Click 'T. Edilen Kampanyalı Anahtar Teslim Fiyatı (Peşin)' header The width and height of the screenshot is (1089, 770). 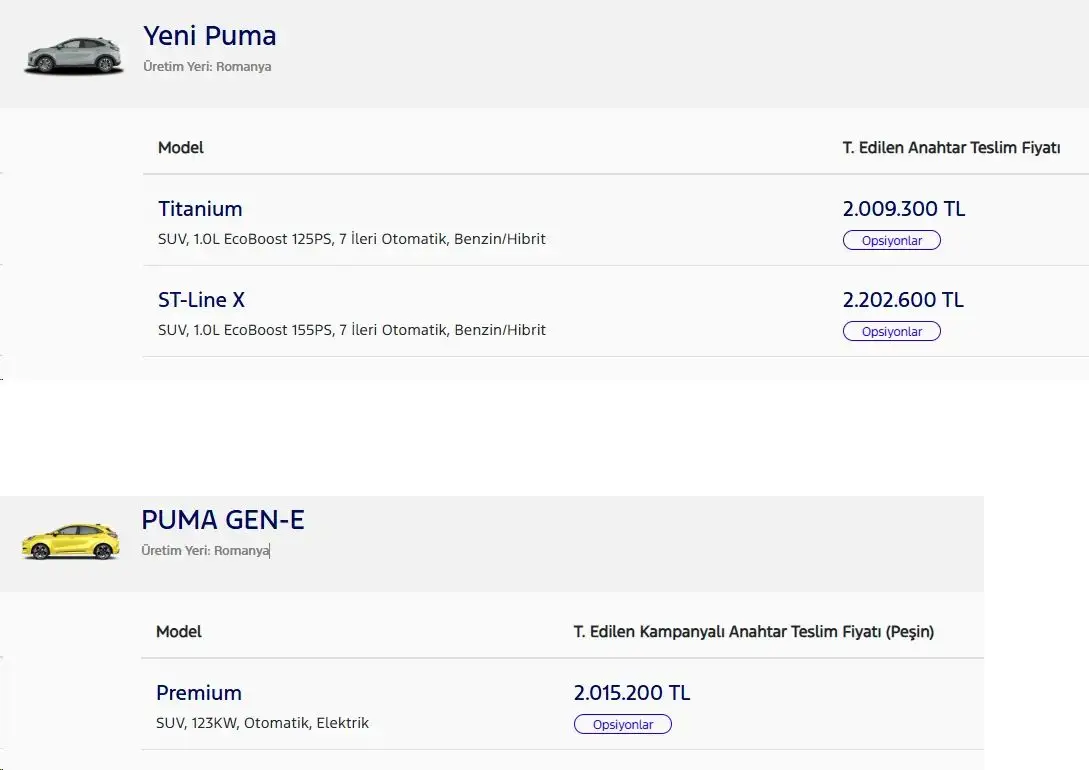(754, 632)
